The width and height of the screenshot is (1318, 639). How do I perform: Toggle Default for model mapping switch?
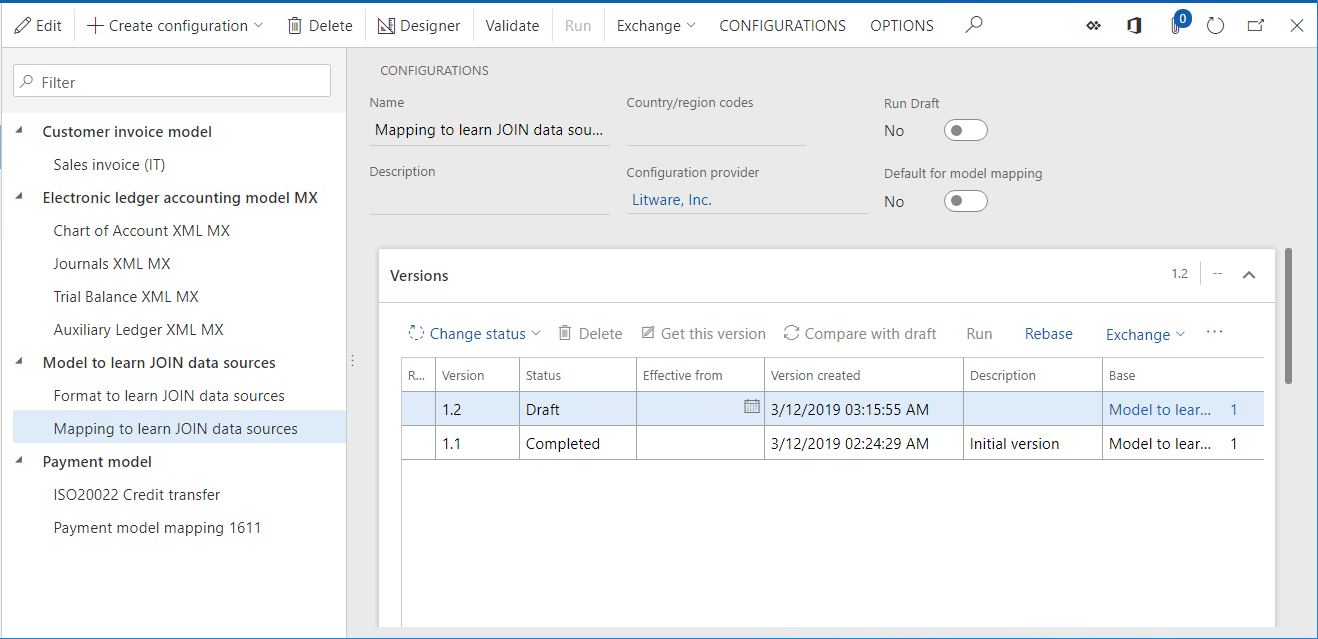(966, 201)
